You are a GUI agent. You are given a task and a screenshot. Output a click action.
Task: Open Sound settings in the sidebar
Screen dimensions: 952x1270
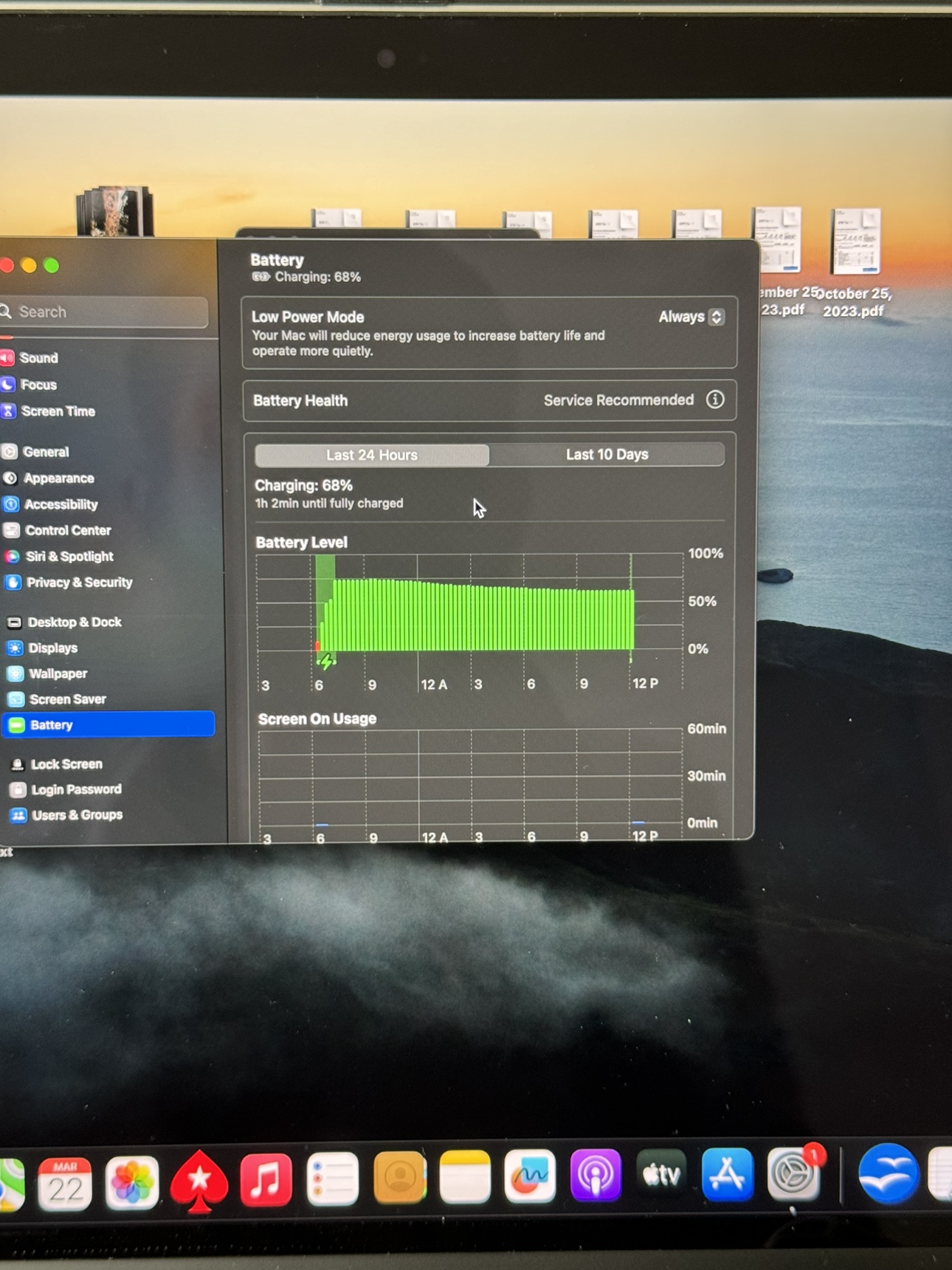(x=38, y=358)
